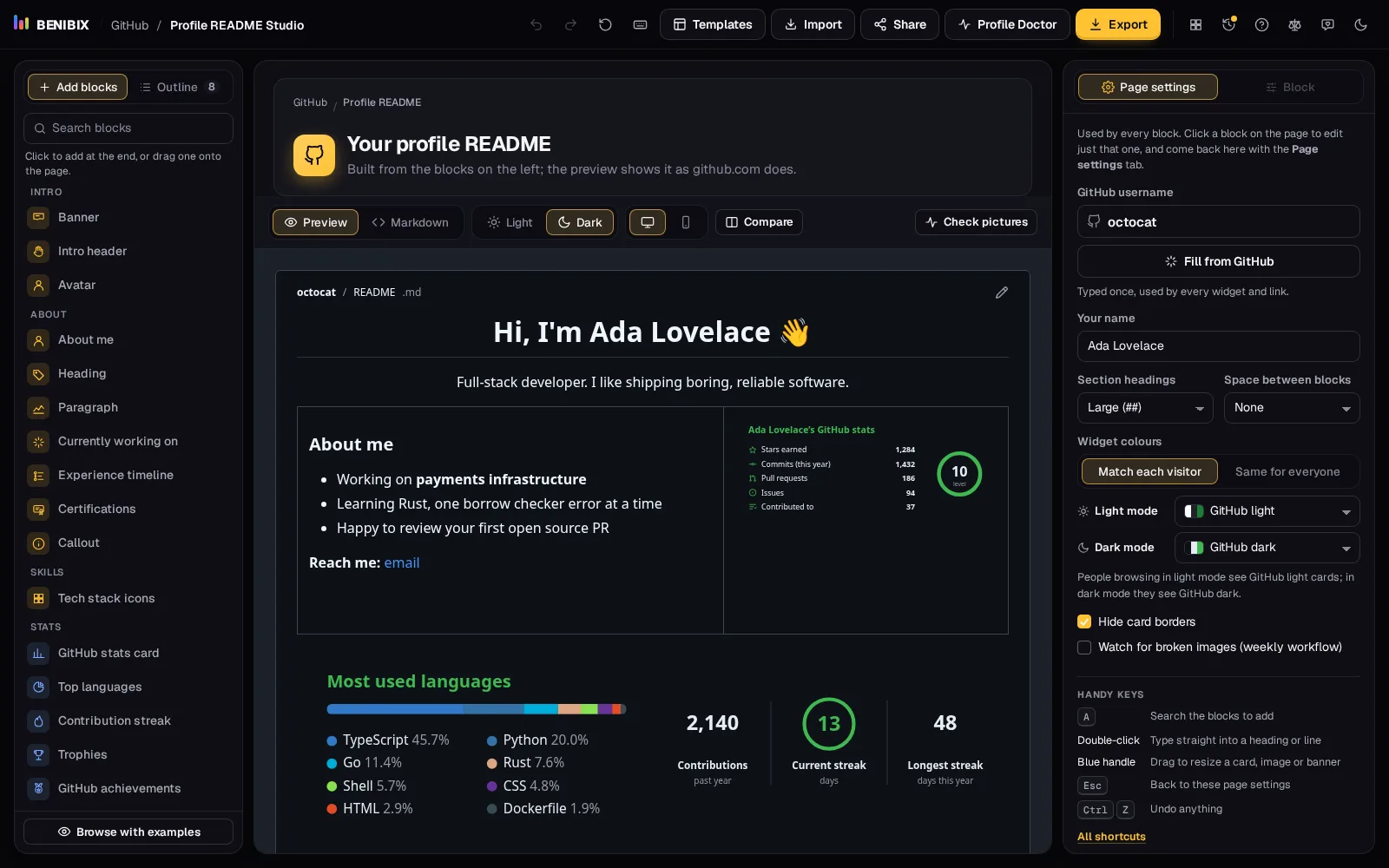
Task: Add the Tech stack icons block
Action: 128,598
